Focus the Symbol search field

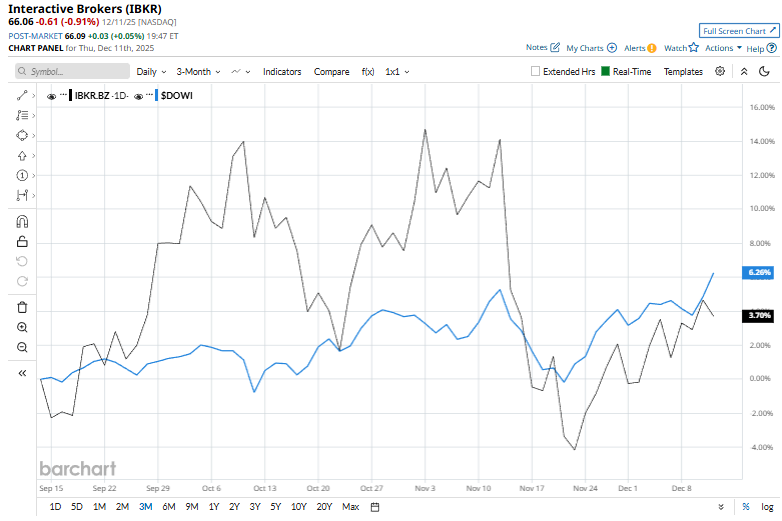(72, 71)
